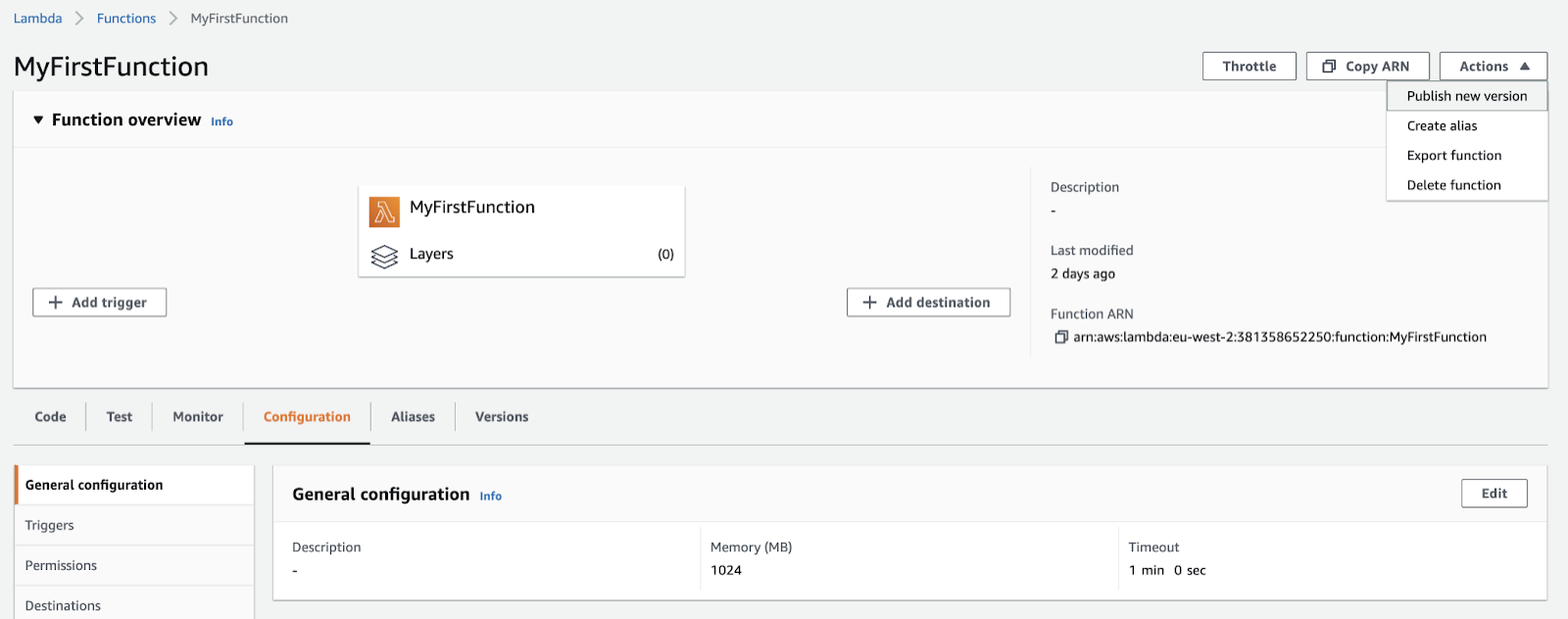Image resolution: width=1568 pixels, height=619 pixels.
Task: Choose Create alias from Actions menu
Action: click(x=1467, y=125)
